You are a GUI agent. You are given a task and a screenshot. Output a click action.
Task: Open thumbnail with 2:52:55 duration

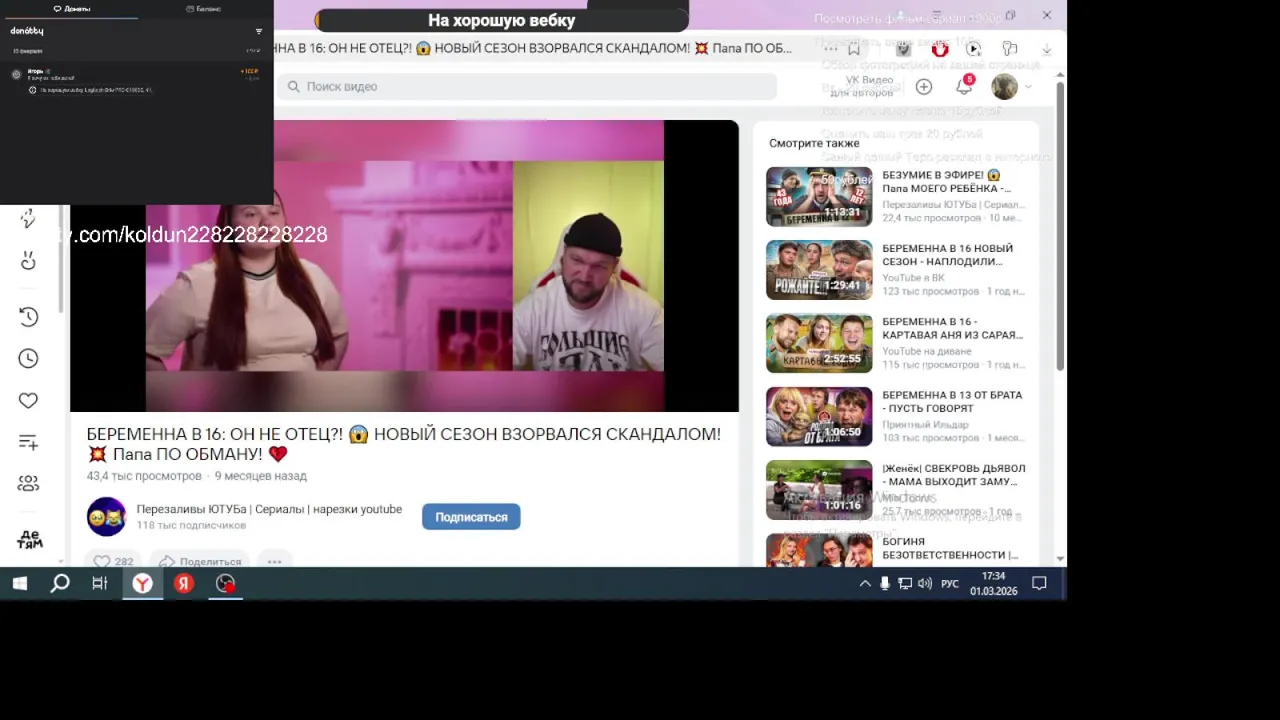pos(819,344)
